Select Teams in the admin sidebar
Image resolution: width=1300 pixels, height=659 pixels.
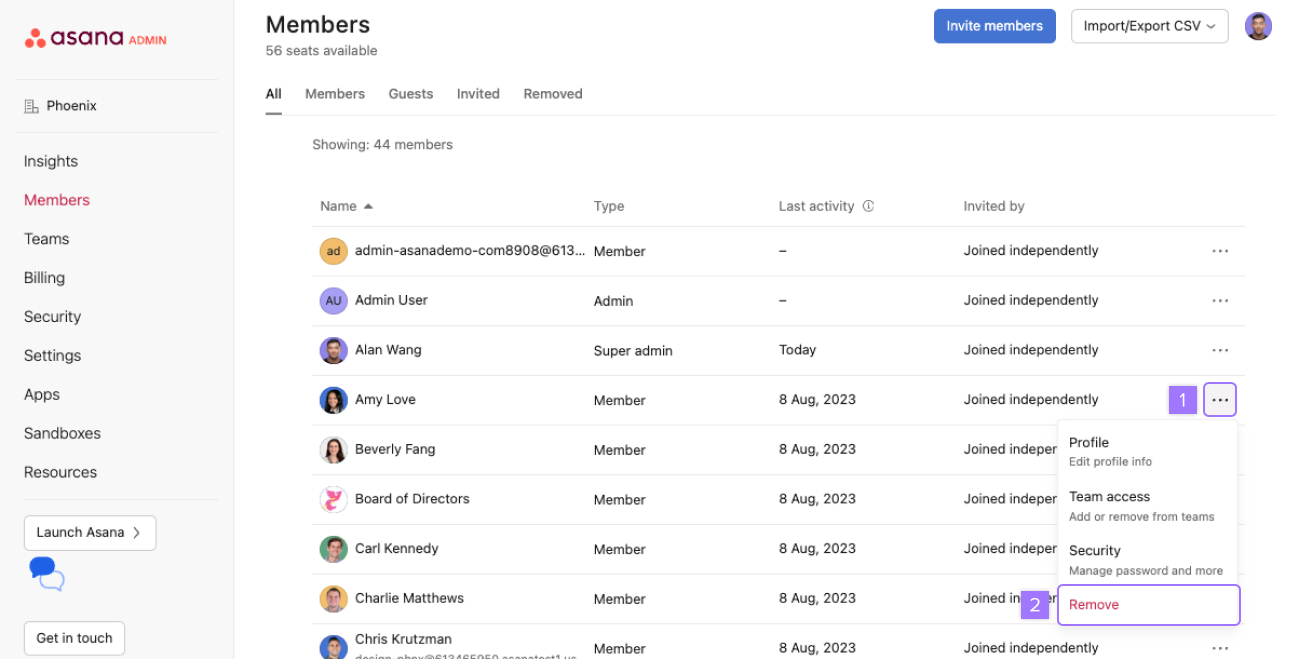tap(46, 239)
